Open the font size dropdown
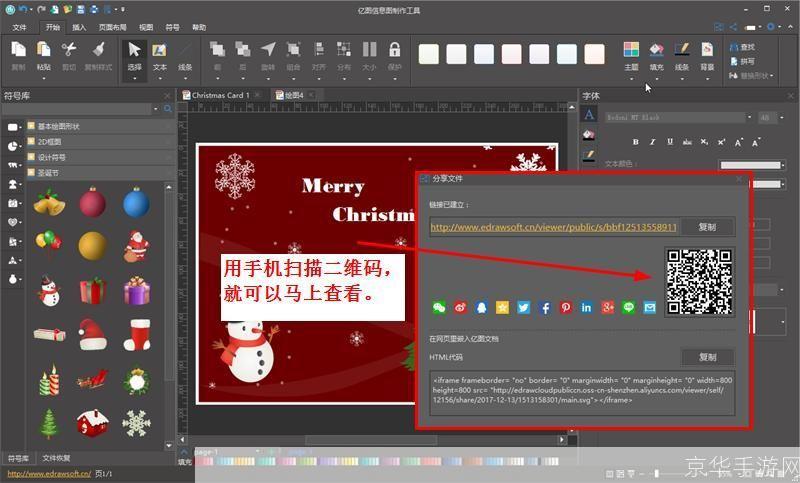The image size is (800, 483). pos(781,117)
